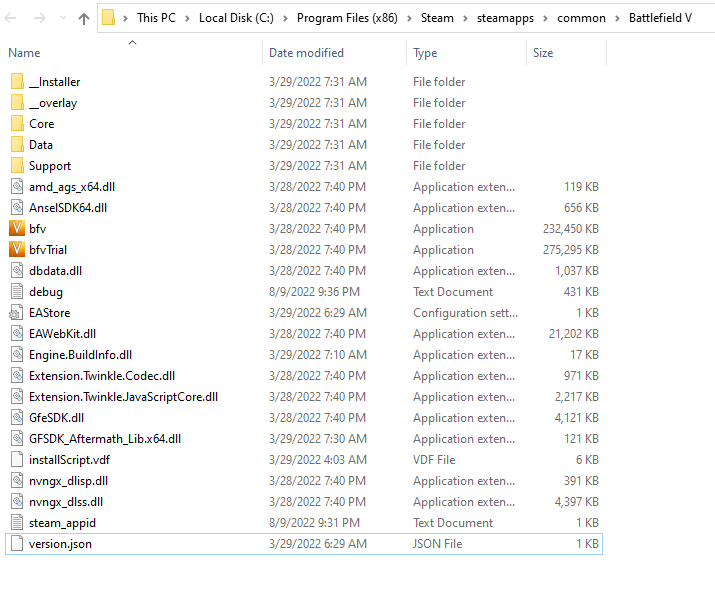Viewport: 715px width, 589px height.
Task: Click the Forward navigation arrow
Action: click(40, 18)
